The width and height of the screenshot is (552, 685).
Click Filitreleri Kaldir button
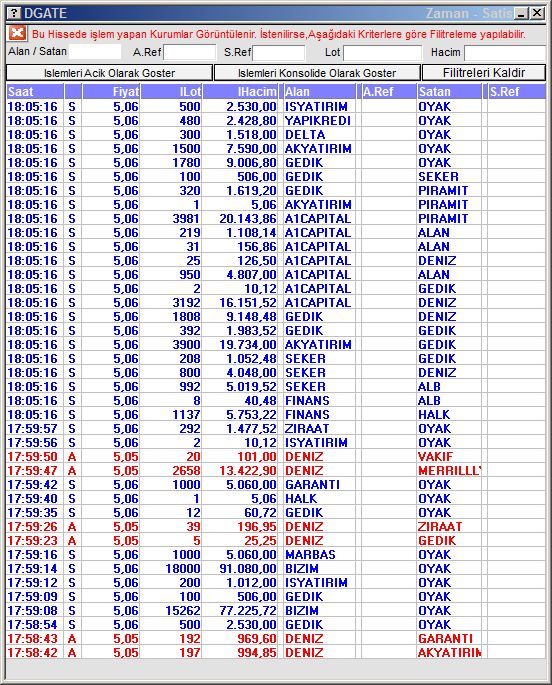coord(484,73)
